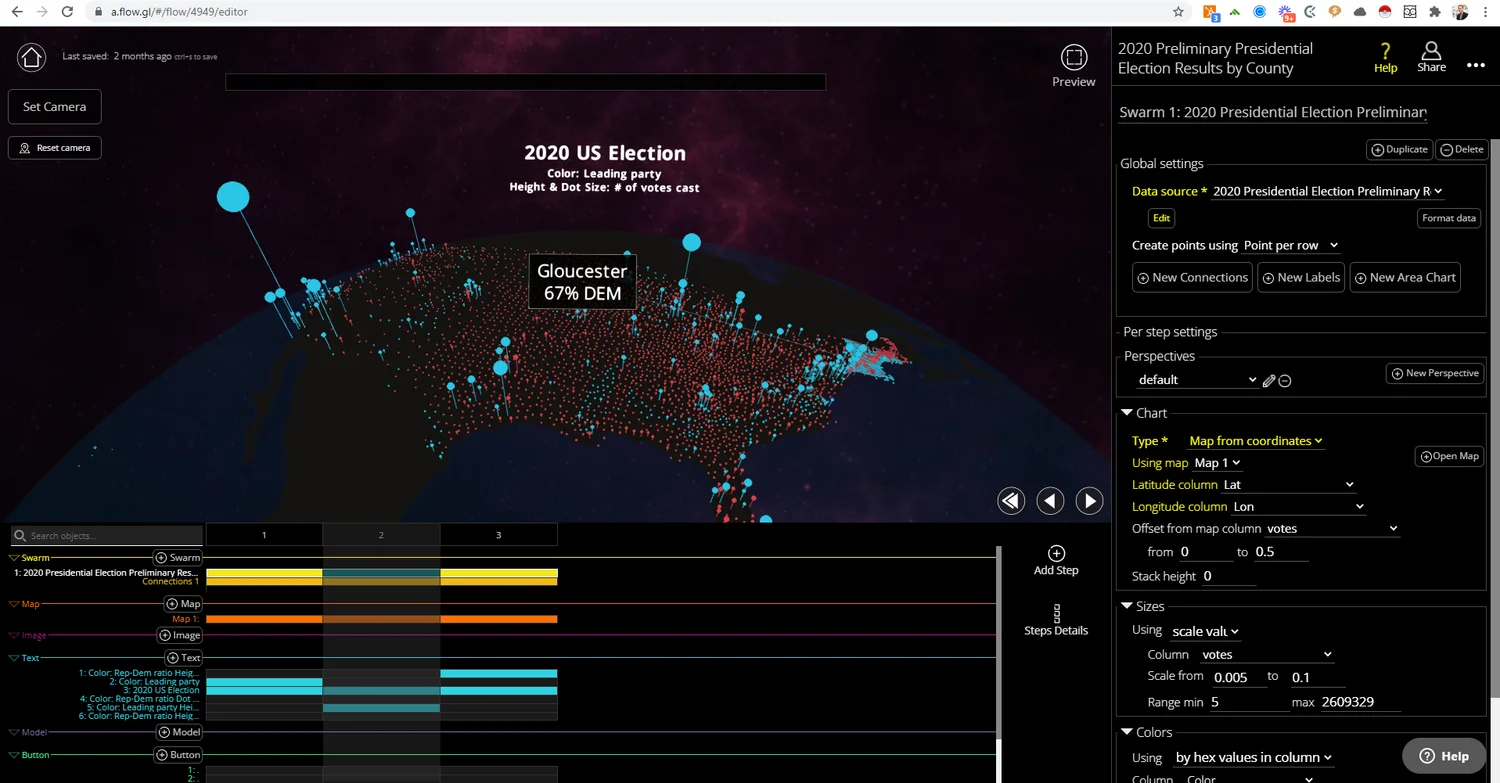Add a new Button object

coord(178,754)
